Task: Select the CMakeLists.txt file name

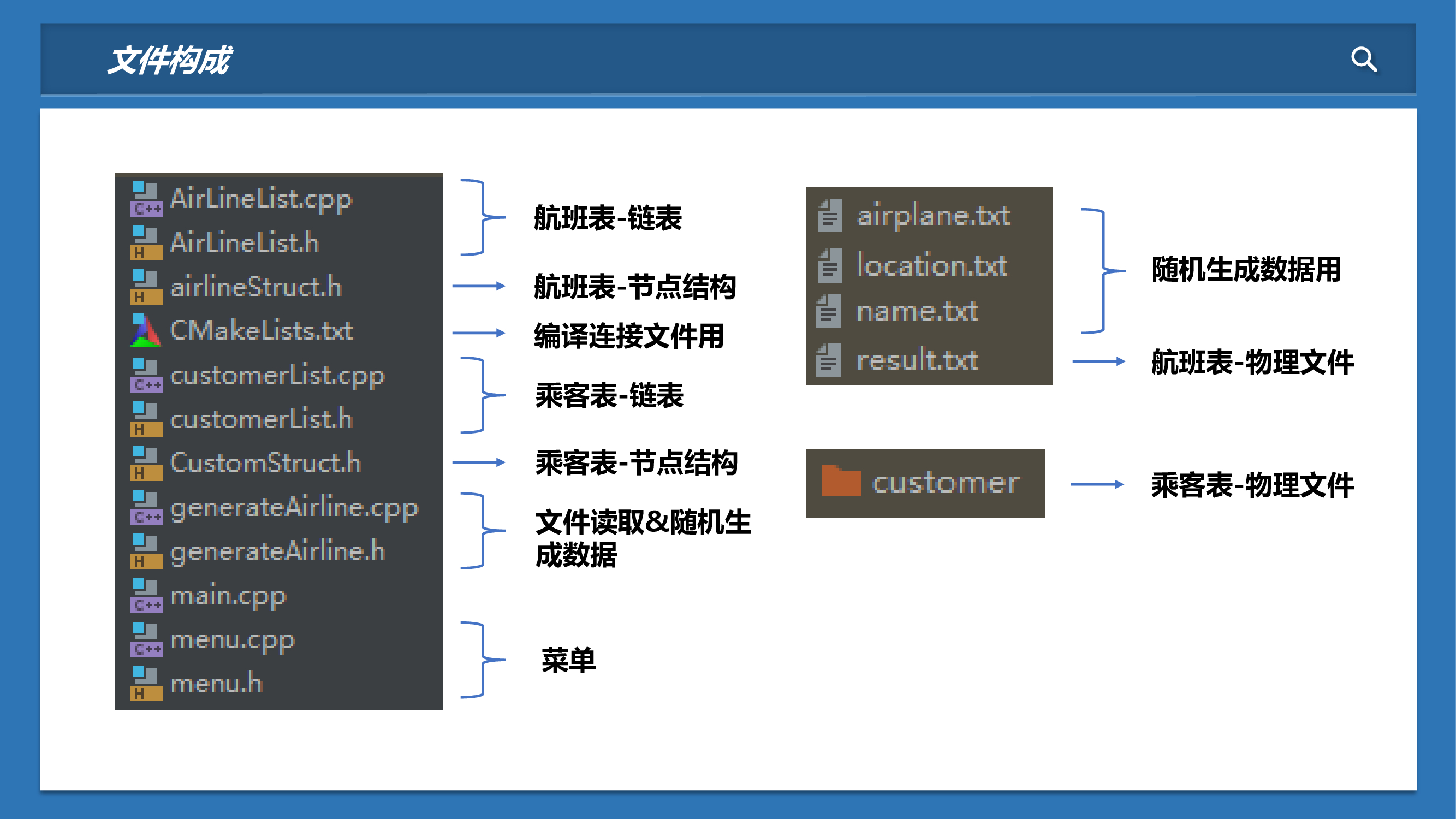Action: [x=262, y=330]
